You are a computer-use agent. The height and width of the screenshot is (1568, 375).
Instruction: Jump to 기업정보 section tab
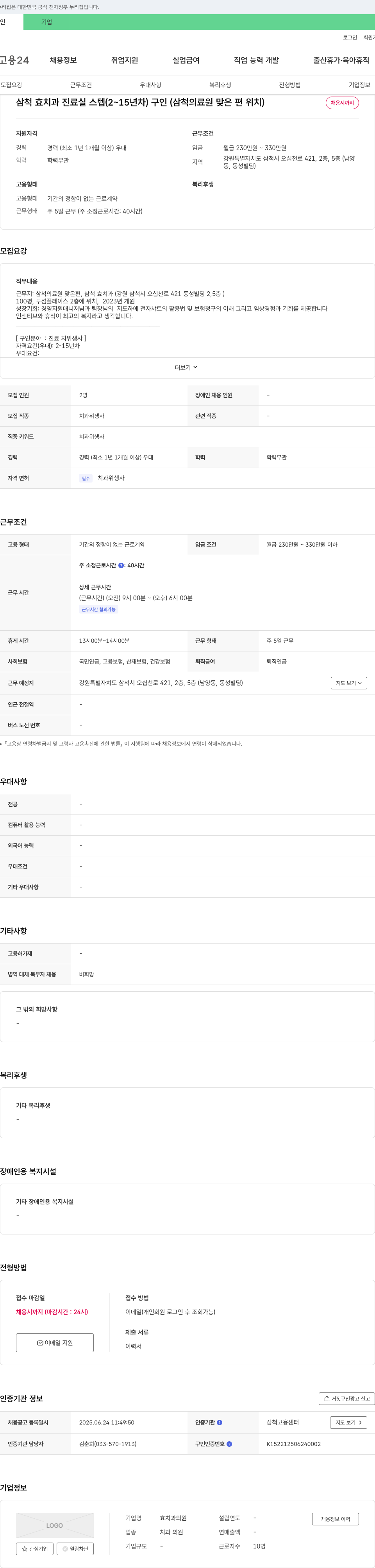pos(359,84)
